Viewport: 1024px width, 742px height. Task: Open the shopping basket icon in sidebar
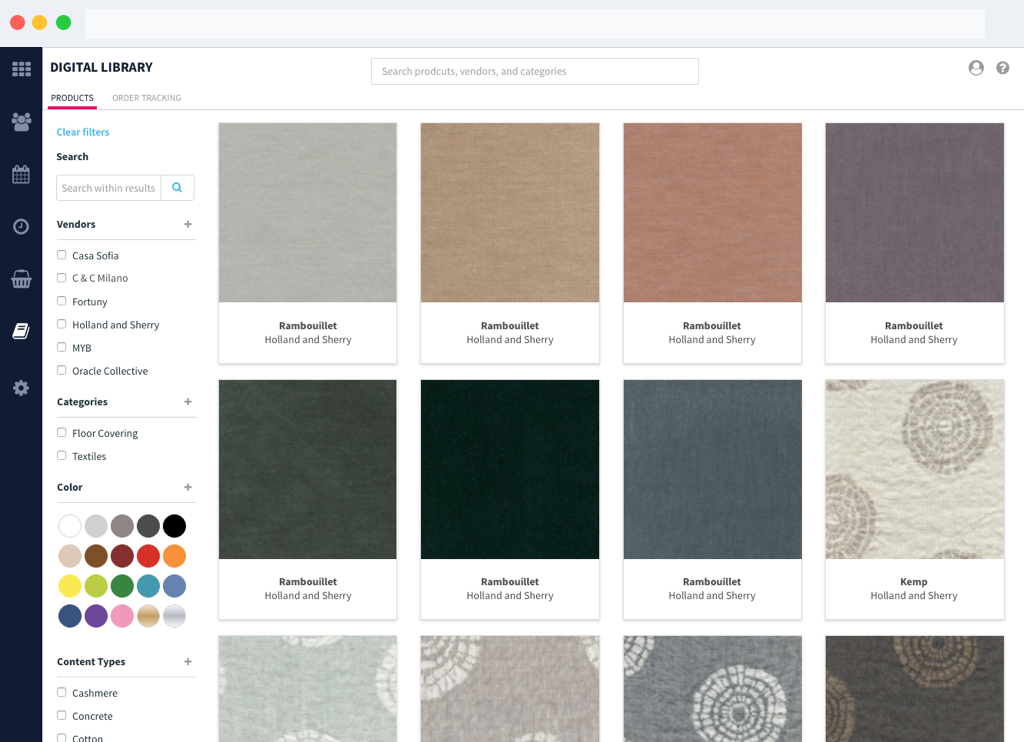coord(21,279)
